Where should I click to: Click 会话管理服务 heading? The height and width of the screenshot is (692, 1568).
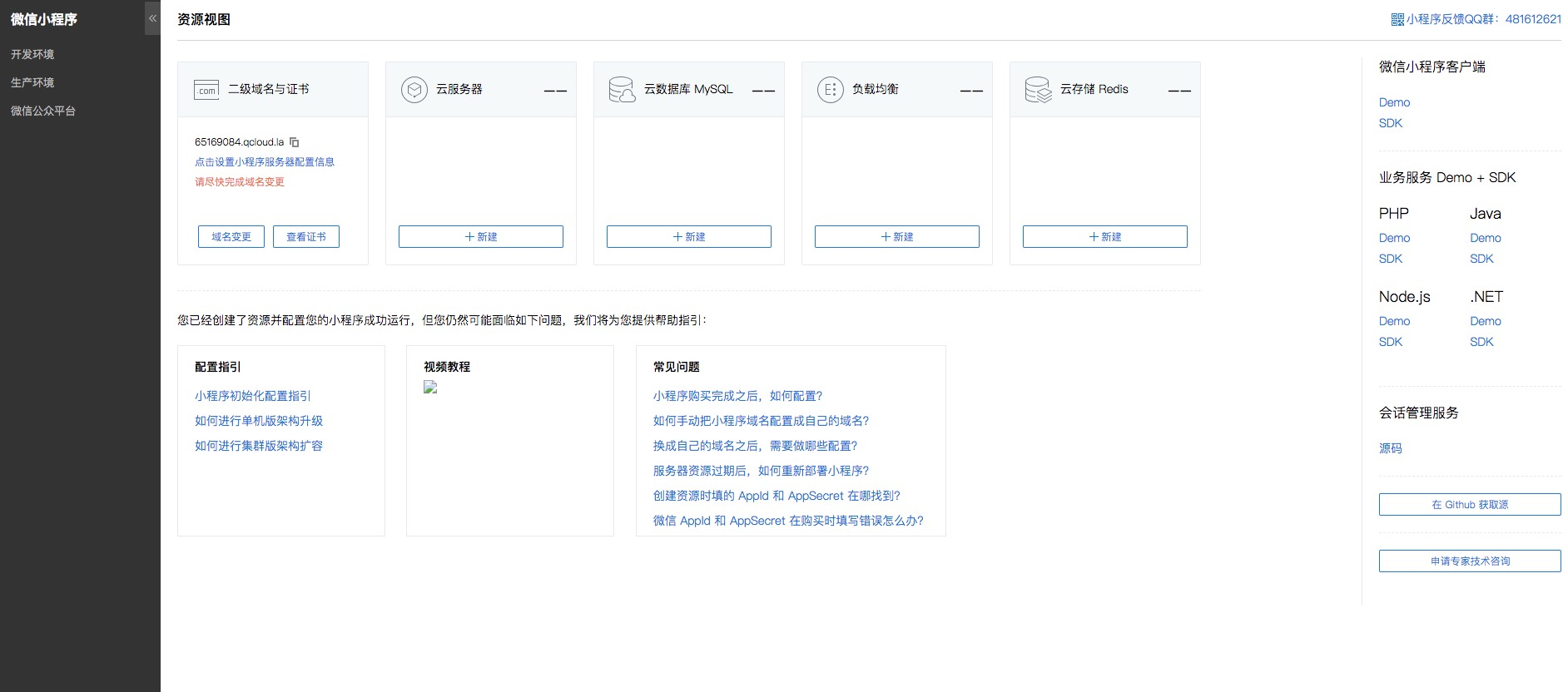tap(1419, 413)
